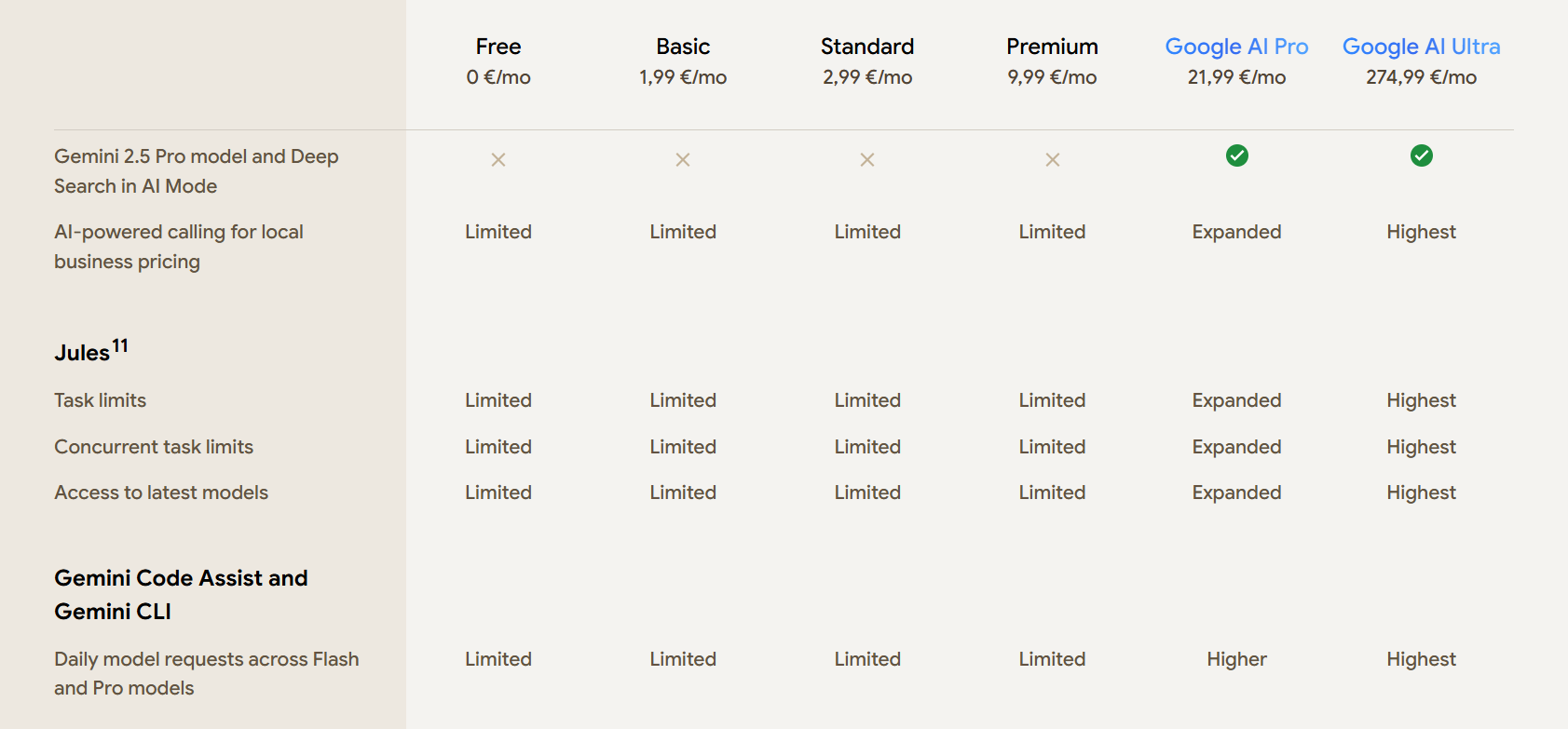Screen dimensions: 1568x729
Task: Select the Standard plan column header
Action: pos(867,47)
